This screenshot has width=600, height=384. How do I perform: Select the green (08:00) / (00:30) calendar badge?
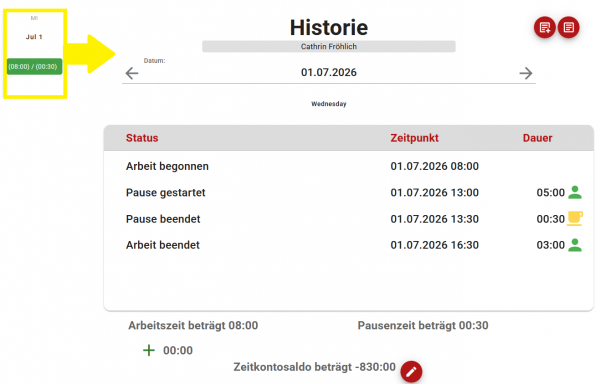[x=34, y=67]
